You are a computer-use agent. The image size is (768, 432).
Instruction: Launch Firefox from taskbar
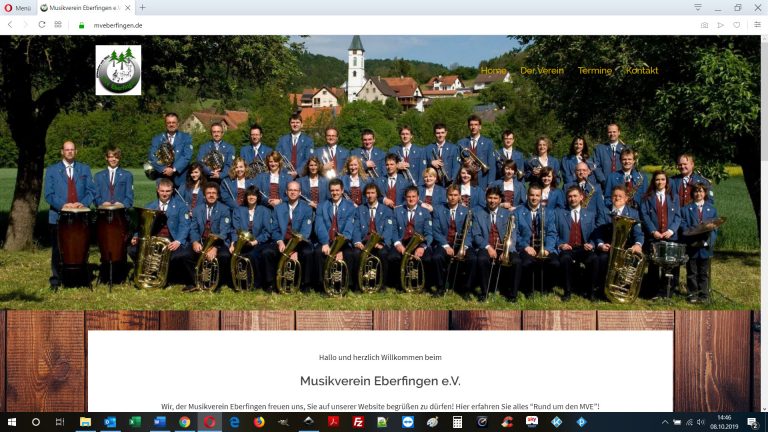pos(259,422)
